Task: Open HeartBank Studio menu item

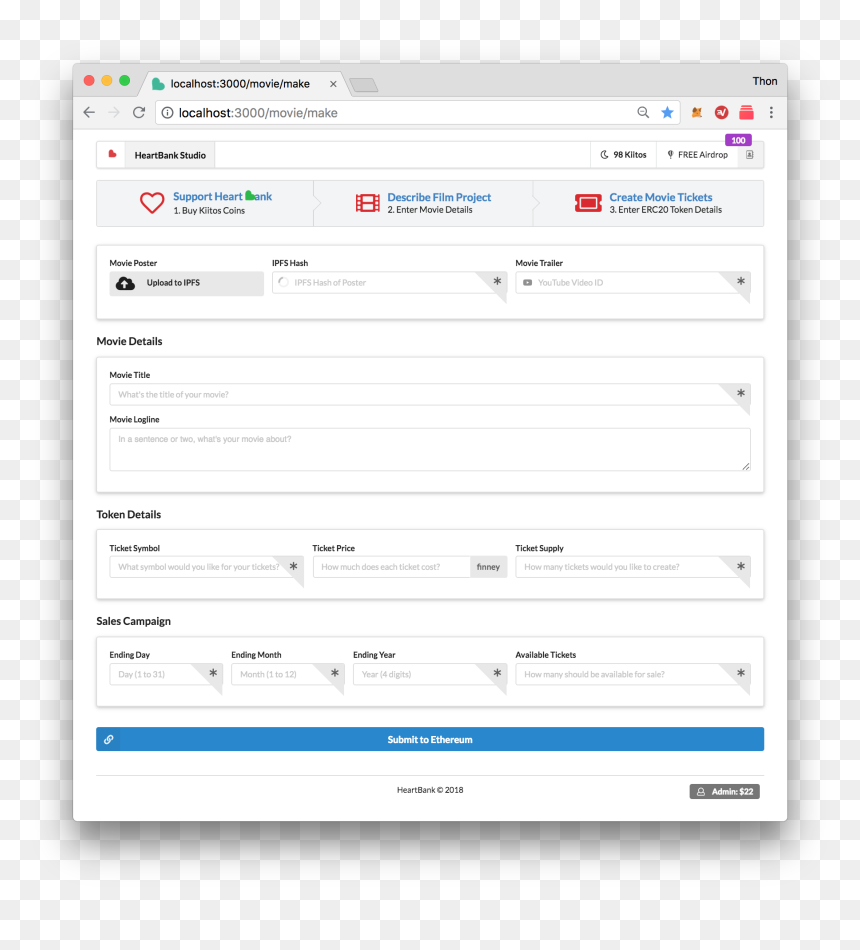Action: 170,155
